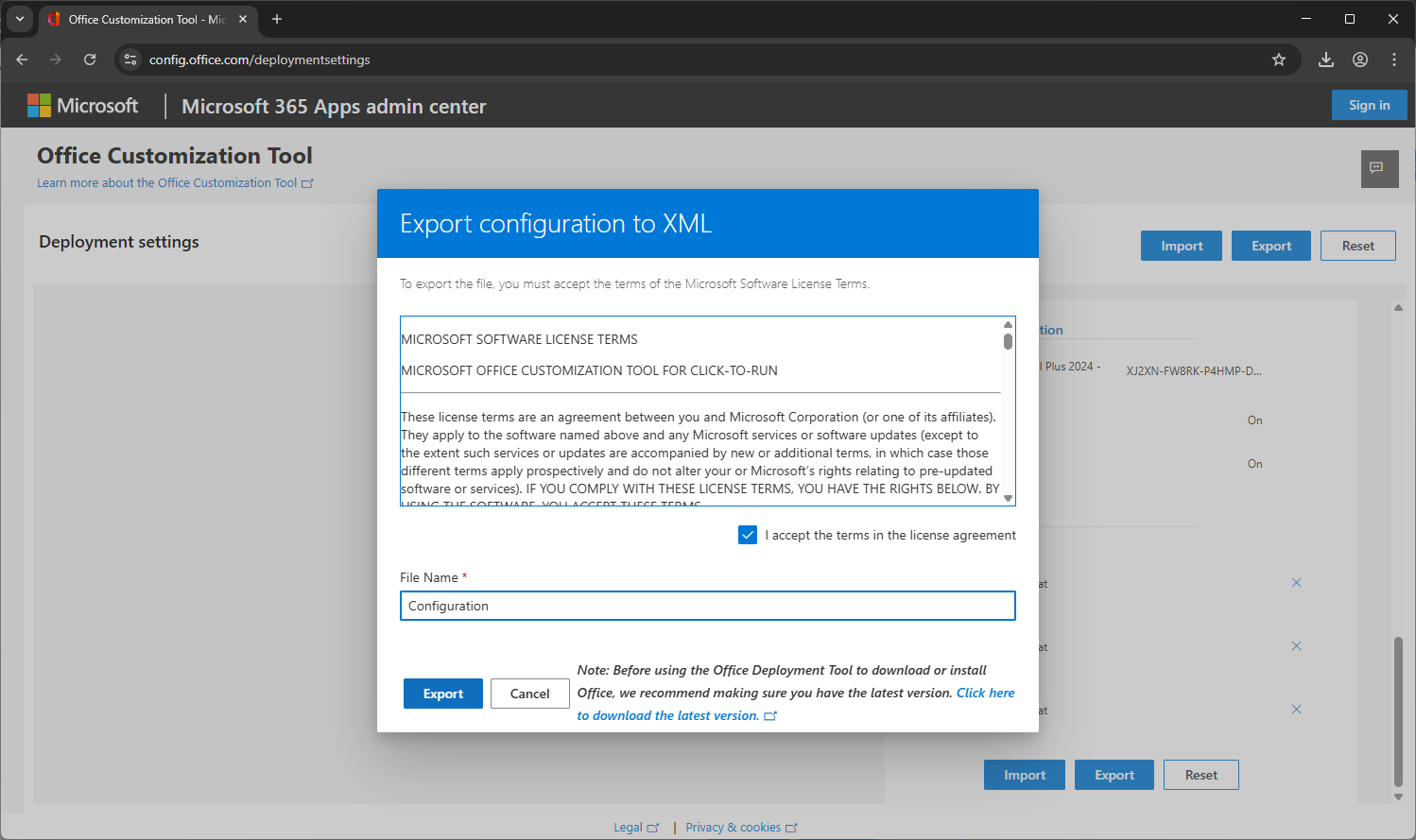Open the browser three-dot menu
This screenshot has height=840, width=1416.
[x=1394, y=59]
